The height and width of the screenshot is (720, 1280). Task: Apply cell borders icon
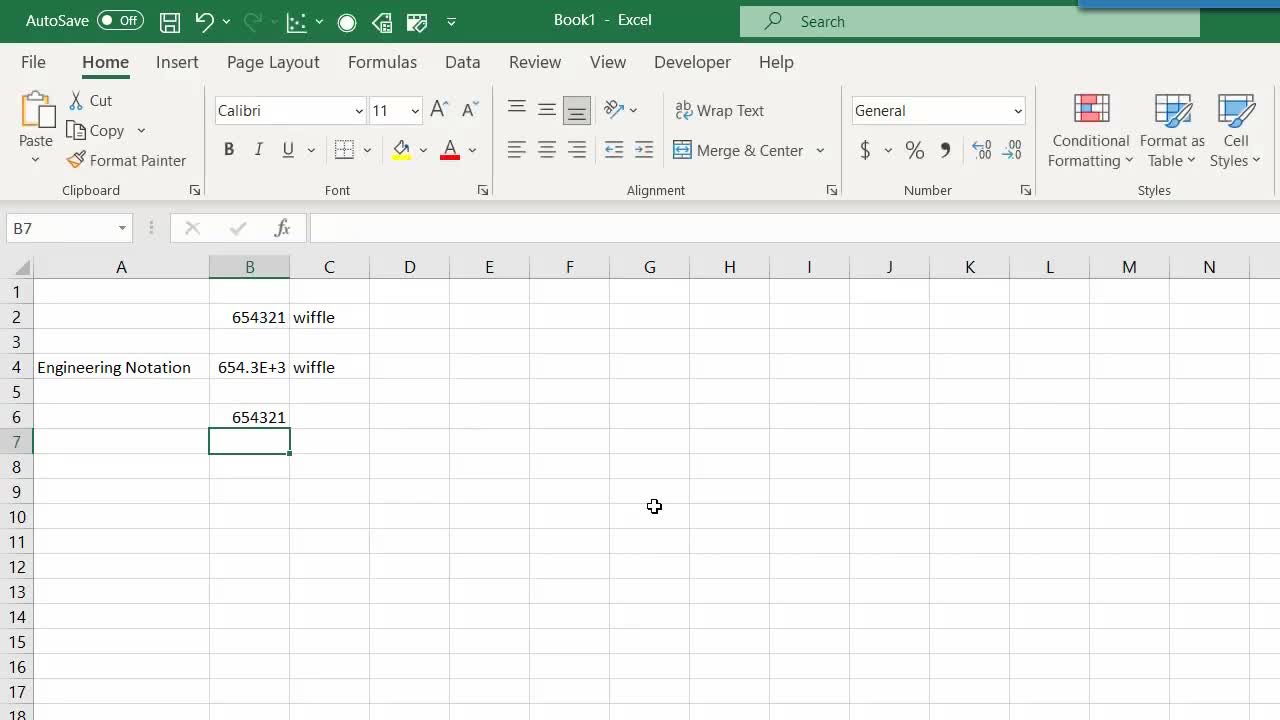(x=344, y=150)
